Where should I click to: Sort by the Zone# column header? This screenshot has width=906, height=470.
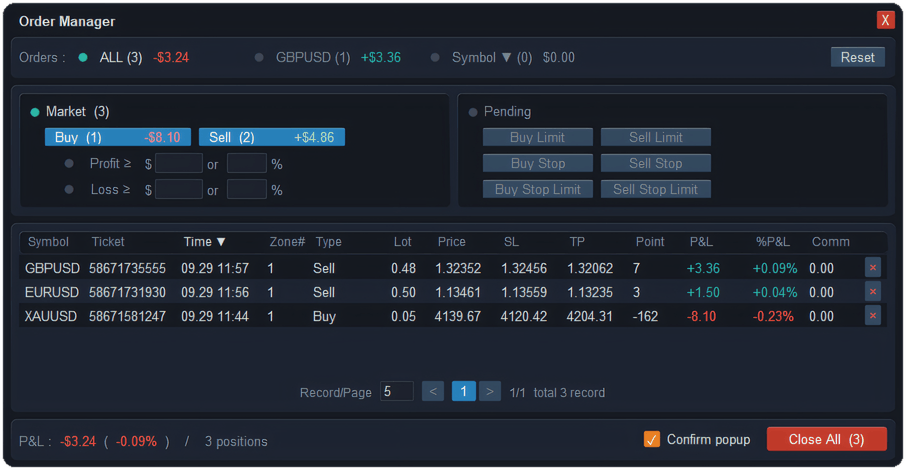287,242
